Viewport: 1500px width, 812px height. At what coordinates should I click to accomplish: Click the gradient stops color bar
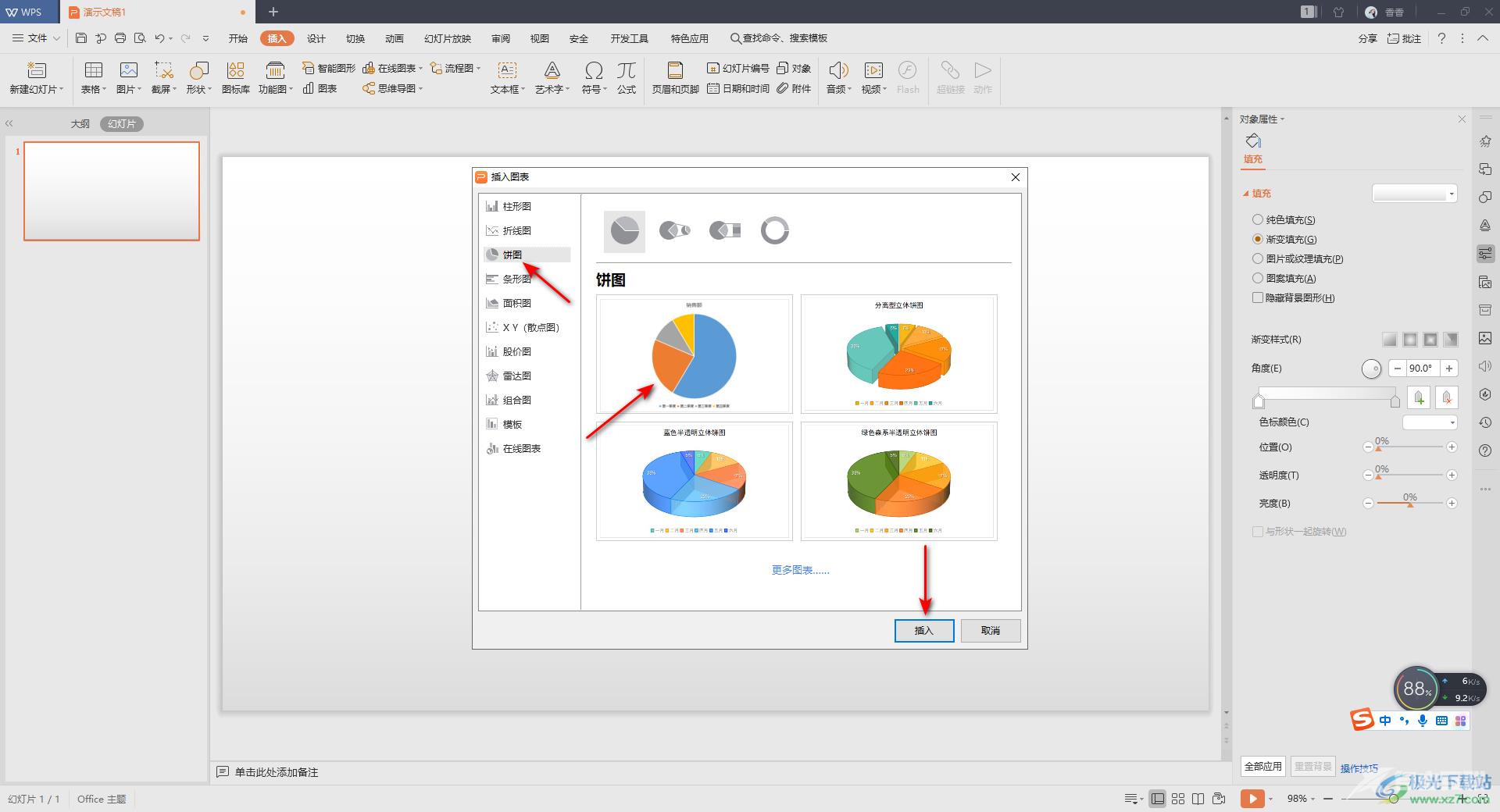point(1327,394)
